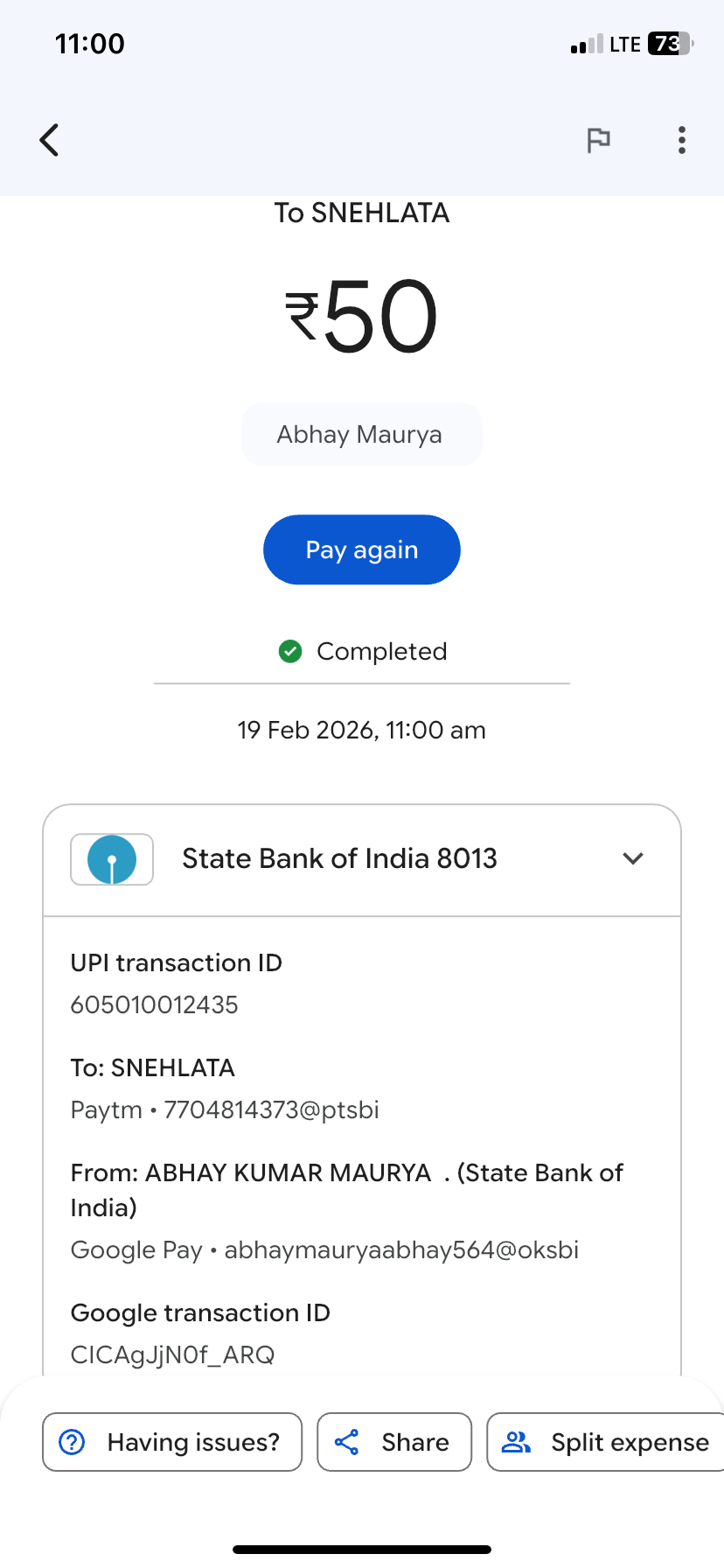Tap the question mark help icon

72,1442
